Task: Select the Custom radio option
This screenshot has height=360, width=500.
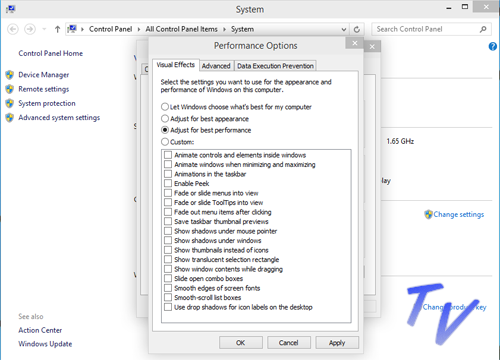Action: 177,142
